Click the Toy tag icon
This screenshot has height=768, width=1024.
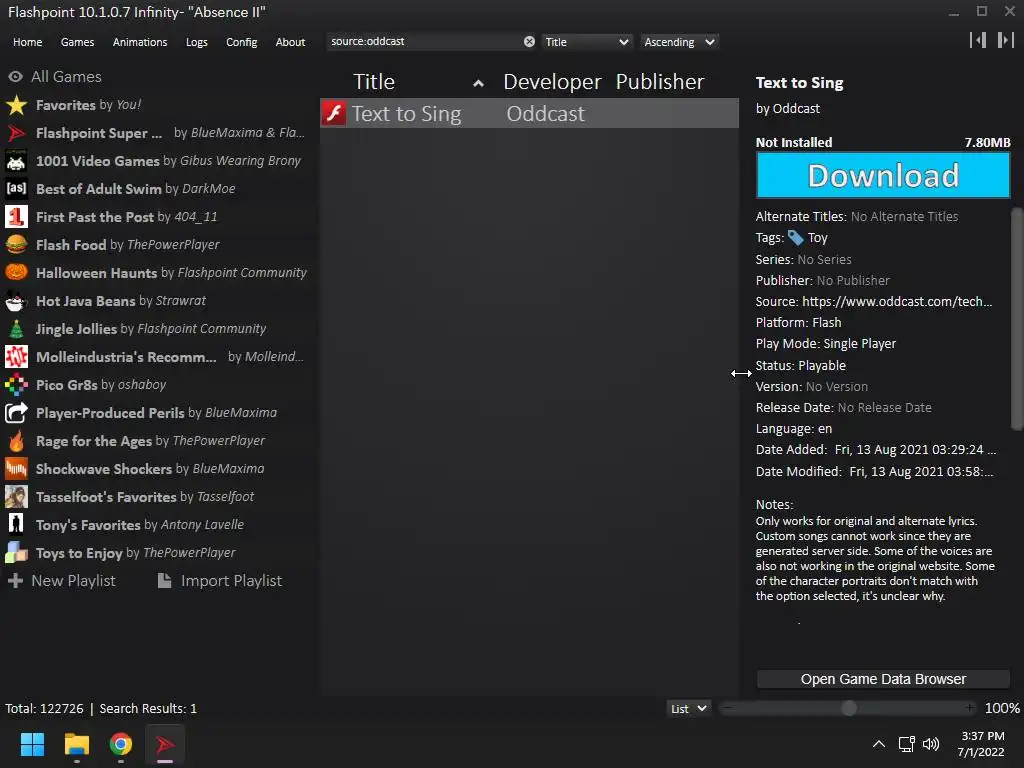click(x=795, y=238)
